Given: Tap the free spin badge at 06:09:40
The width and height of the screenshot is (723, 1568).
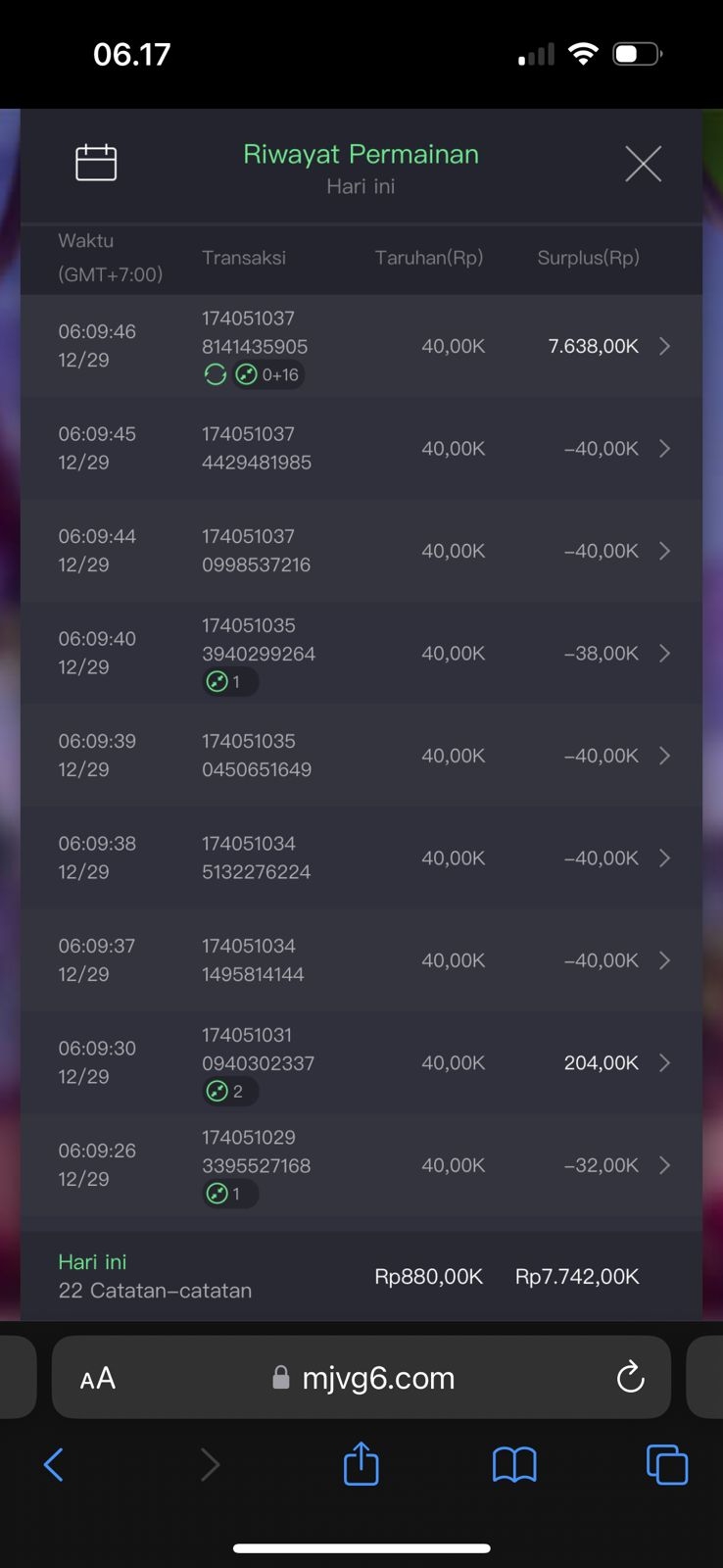Looking at the screenshot, I should [229, 681].
